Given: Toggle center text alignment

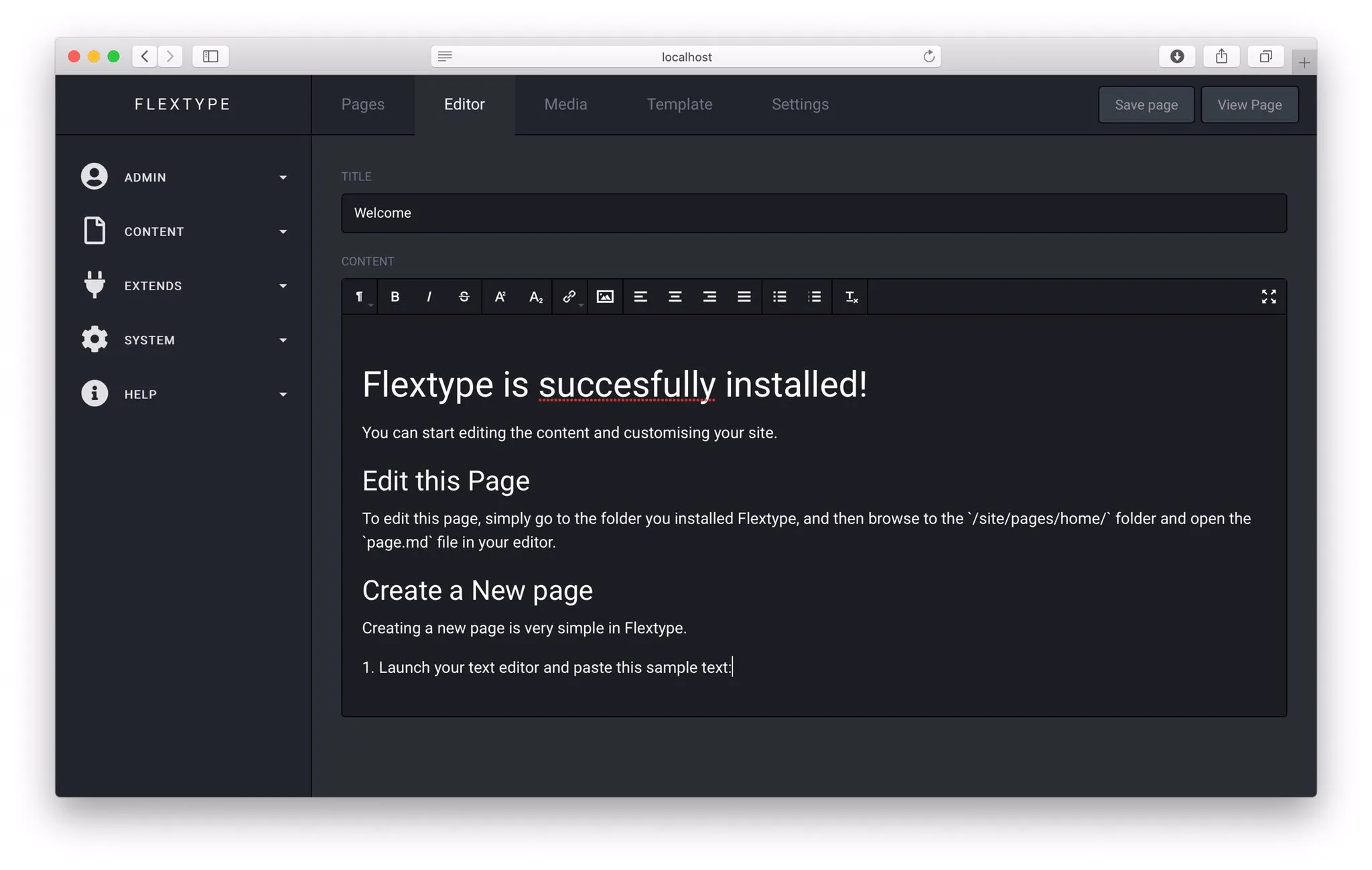Looking at the screenshot, I should [675, 296].
